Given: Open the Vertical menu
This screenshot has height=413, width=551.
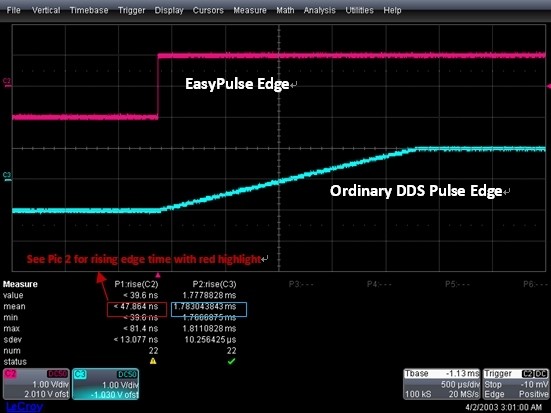Looking at the screenshot, I should (x=46, y=10).
